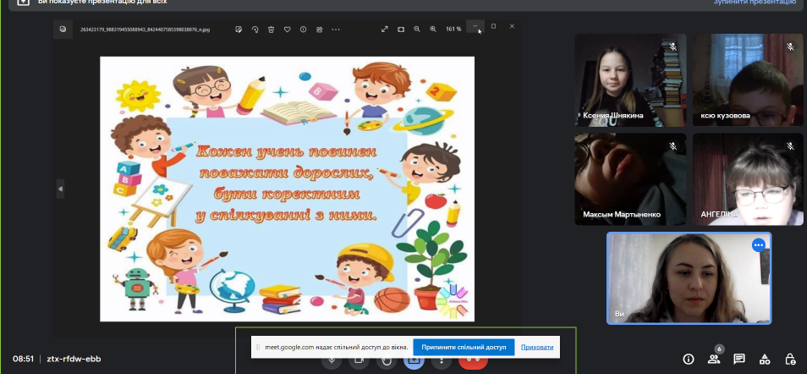This screenshot has width=807, height=374.
Task: Click the sharing banner drag handle
Action: [258, 347]
